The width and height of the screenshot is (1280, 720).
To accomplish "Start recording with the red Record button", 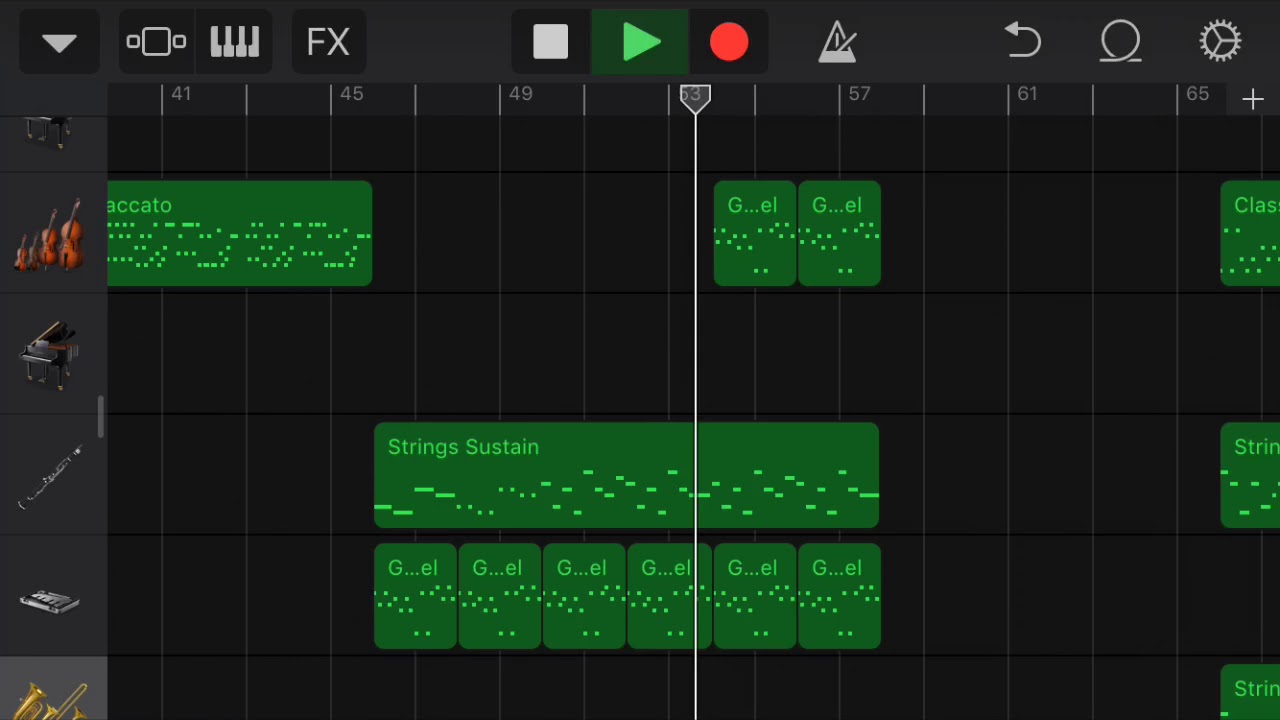I will 729,42.
